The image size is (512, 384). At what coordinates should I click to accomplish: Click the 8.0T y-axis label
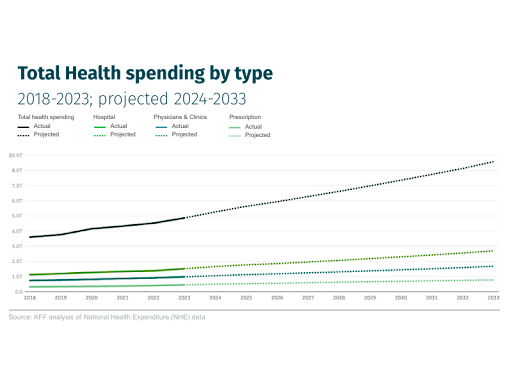coord(17,170)
